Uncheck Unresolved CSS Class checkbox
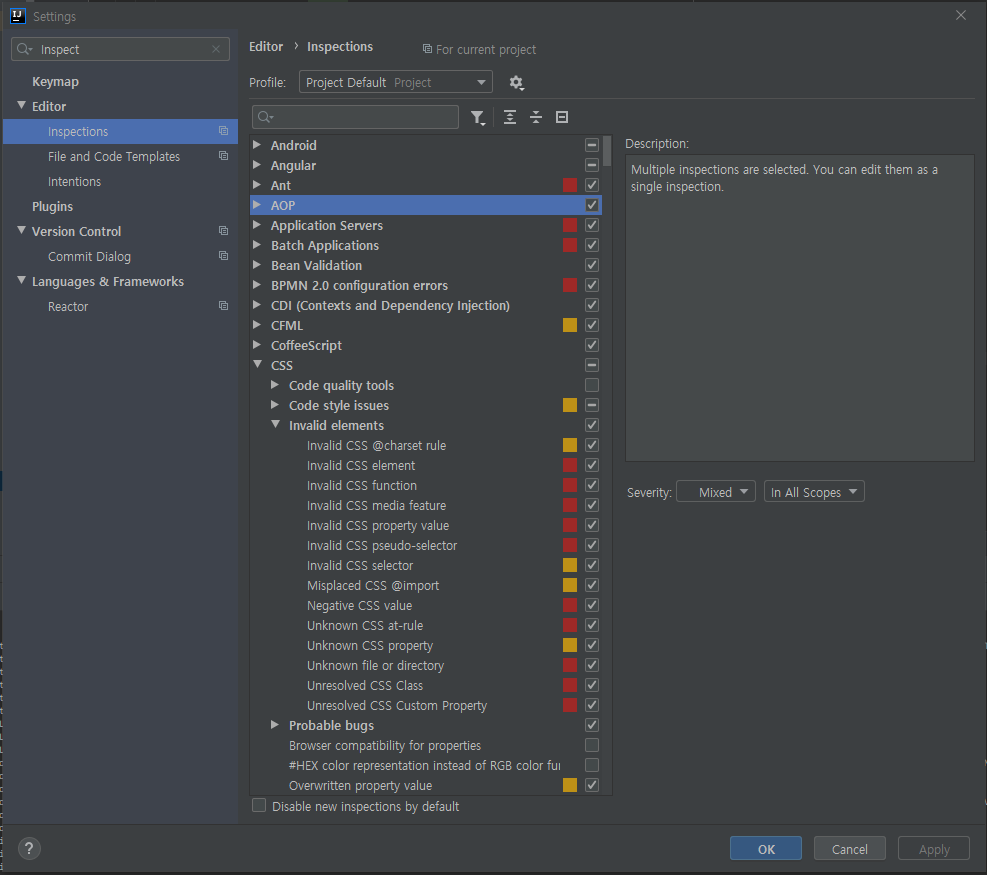The width and height of the screenshot is (987, 875). (x=592, y=686)
